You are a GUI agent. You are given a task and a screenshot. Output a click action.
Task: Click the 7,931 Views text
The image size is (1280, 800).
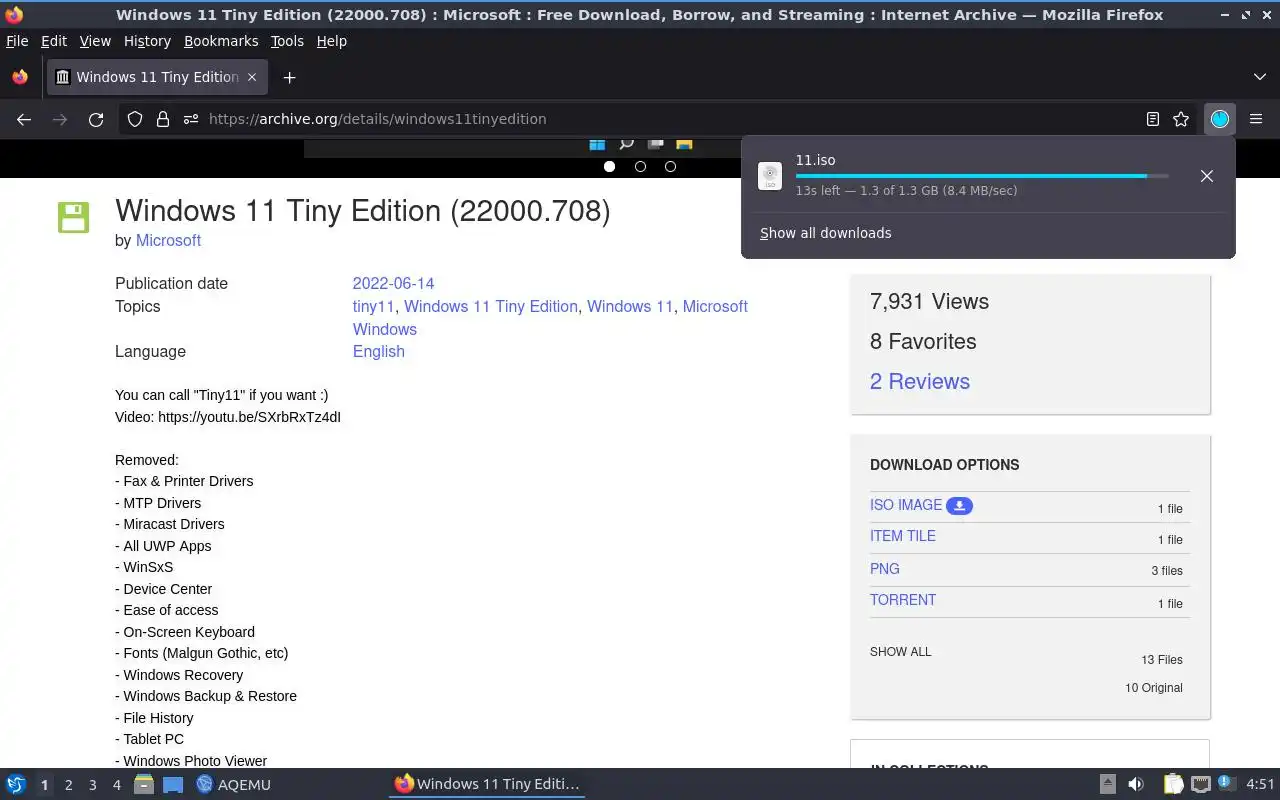(929, 301)
